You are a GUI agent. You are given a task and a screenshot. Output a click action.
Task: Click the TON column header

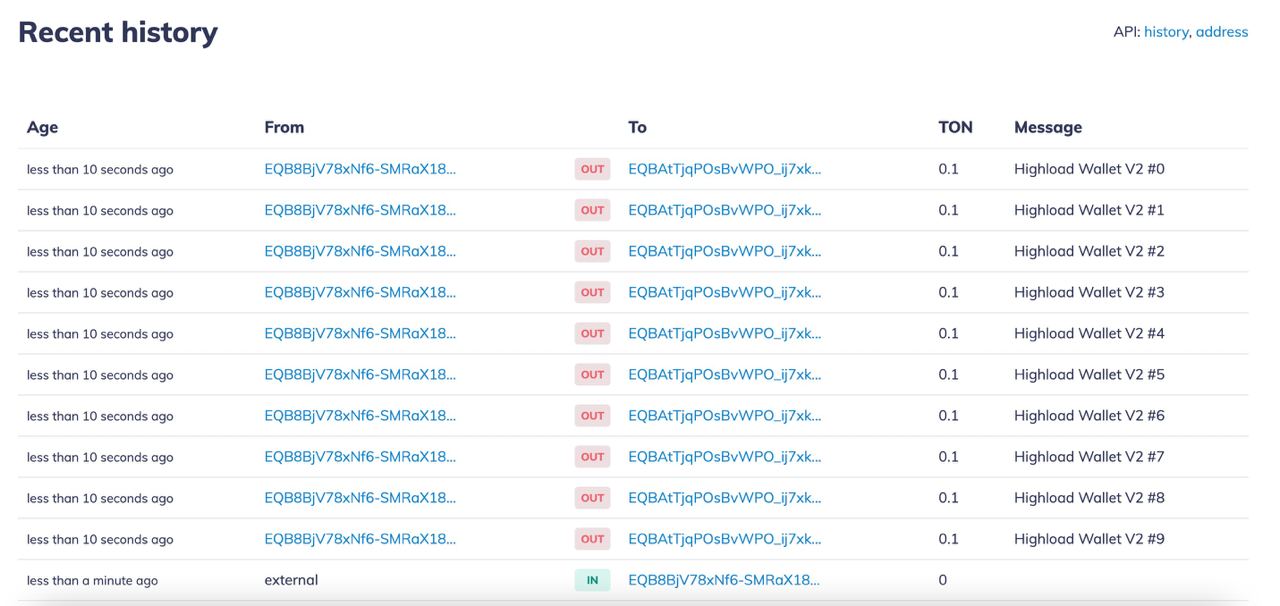click(x=955, y=127)
